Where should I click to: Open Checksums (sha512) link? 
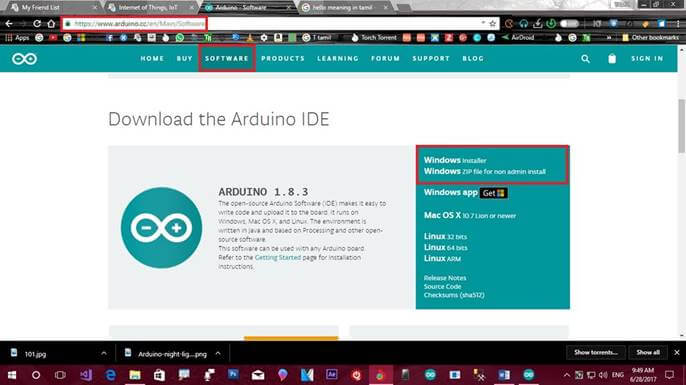(454, 295)
